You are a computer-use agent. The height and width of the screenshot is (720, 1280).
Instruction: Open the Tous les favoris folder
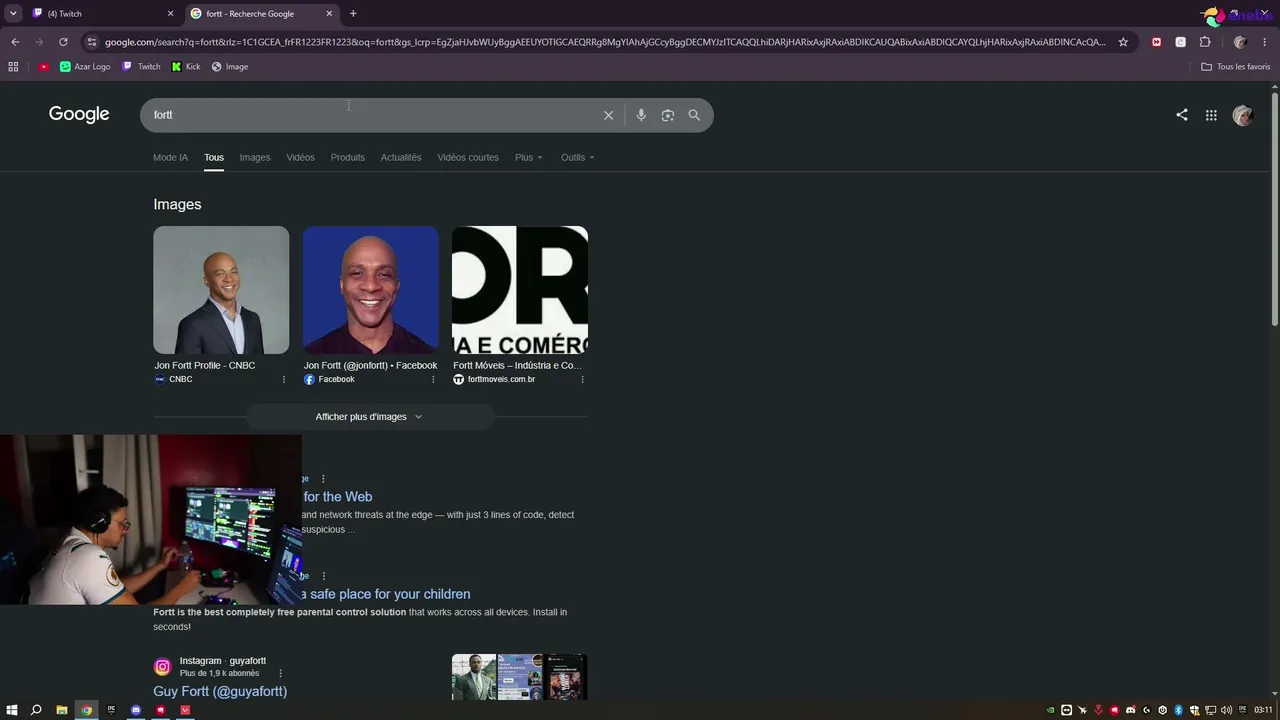(x=1236, y=67)
